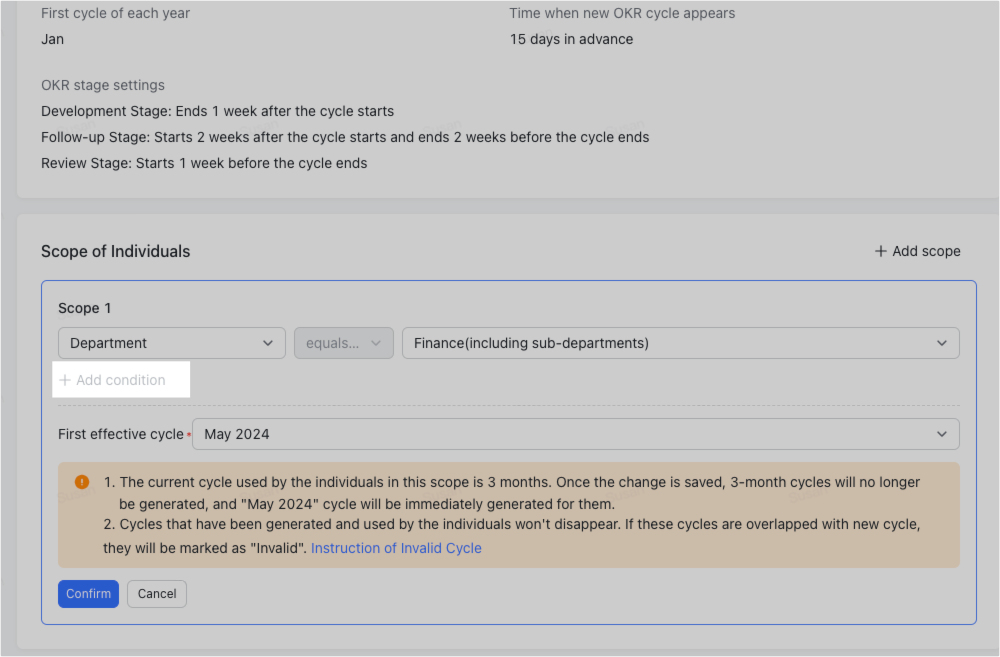The width and height of the screenshot is (1000, 657).
Task: Open Instruction of Invalid Cycle link
Action: pos(396,548)
